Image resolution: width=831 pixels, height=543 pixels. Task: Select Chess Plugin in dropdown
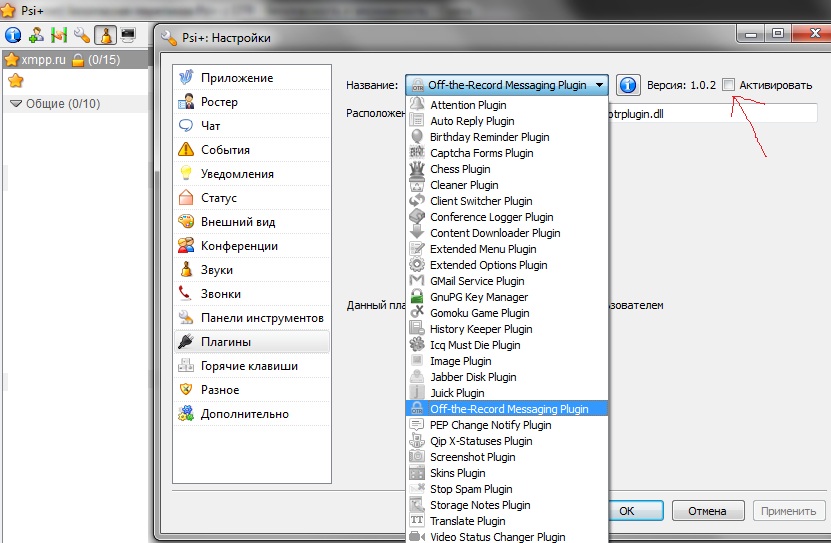[507, 169]
